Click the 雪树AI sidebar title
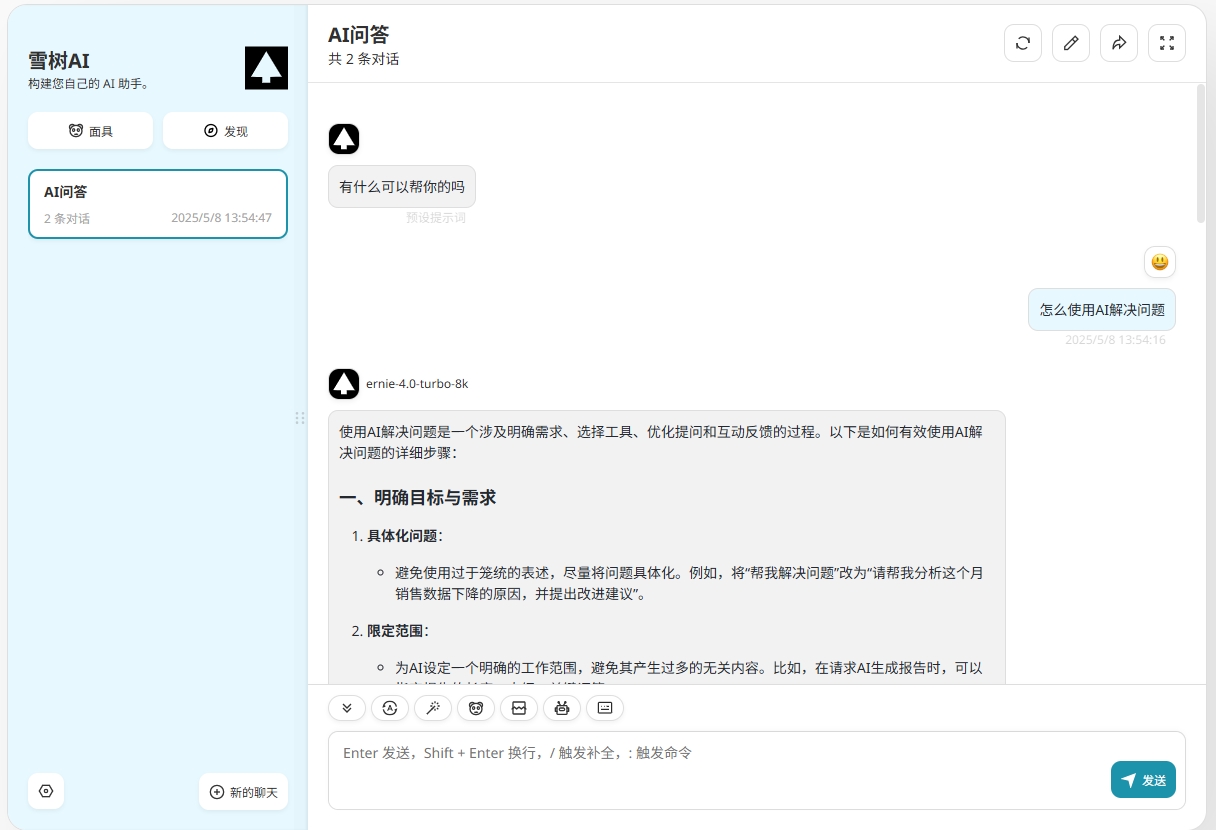Viewport: 1216px width, 830px height. pyautogui.click(x=59, y=61)
